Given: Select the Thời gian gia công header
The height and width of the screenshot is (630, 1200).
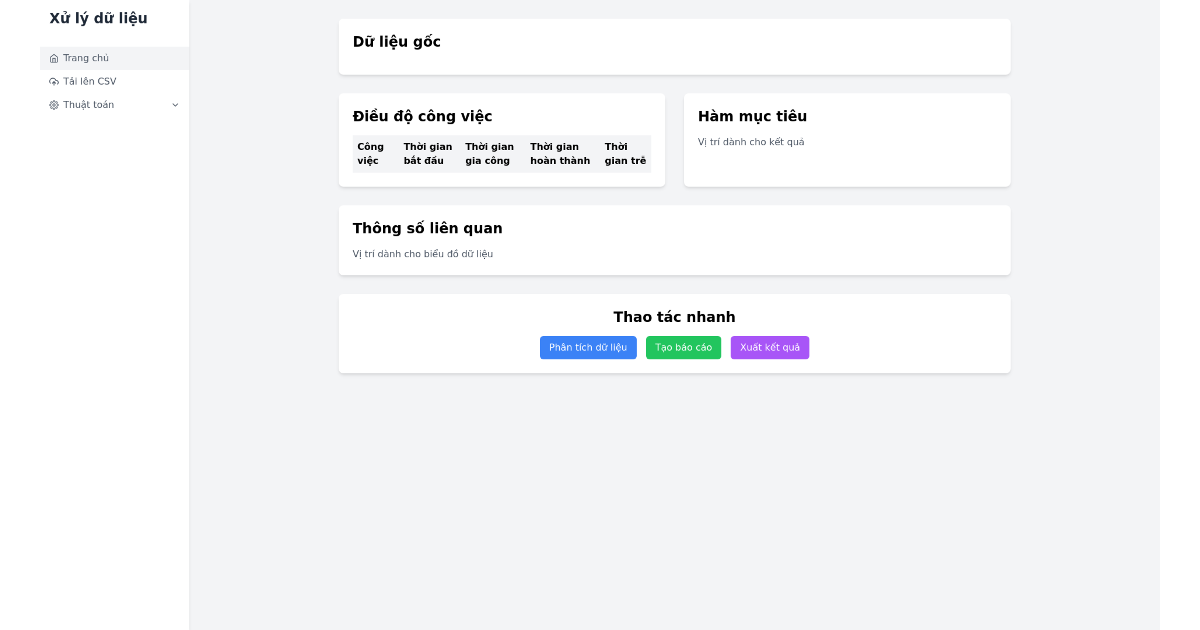Looking at the screenshot, I should coord(488,152).
